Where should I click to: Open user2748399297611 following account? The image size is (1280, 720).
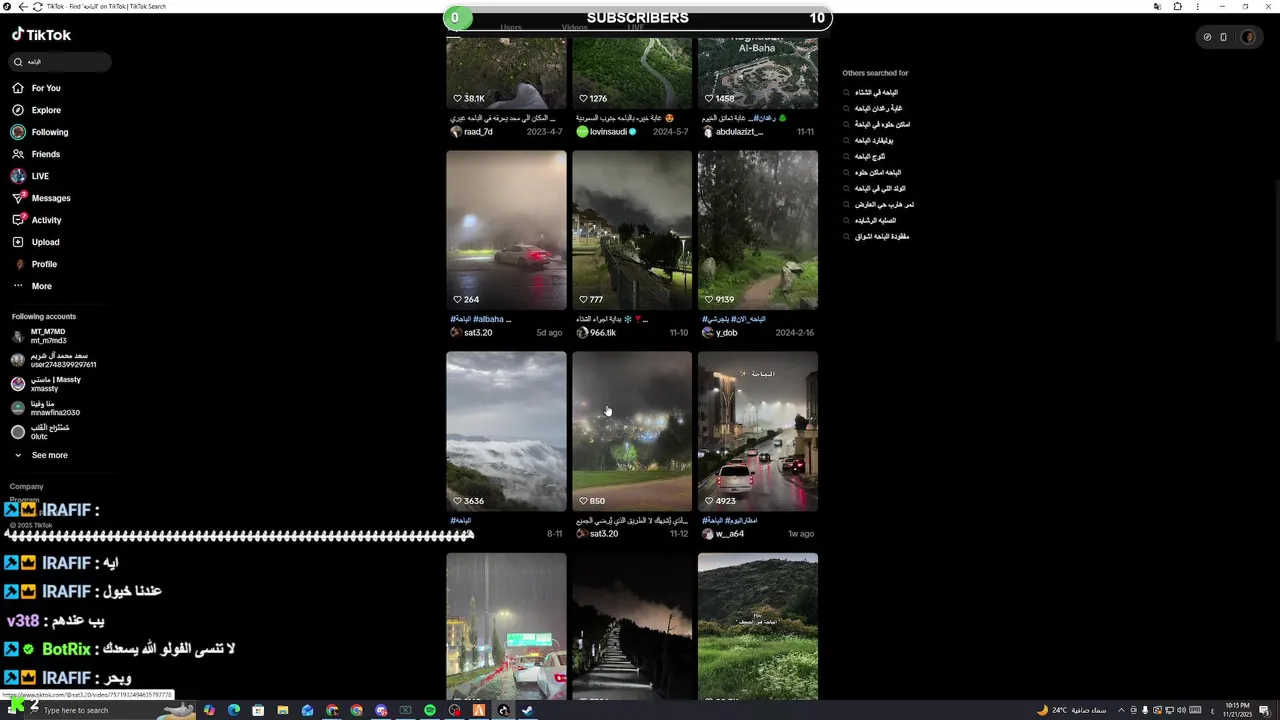click(x=54, y=360)
